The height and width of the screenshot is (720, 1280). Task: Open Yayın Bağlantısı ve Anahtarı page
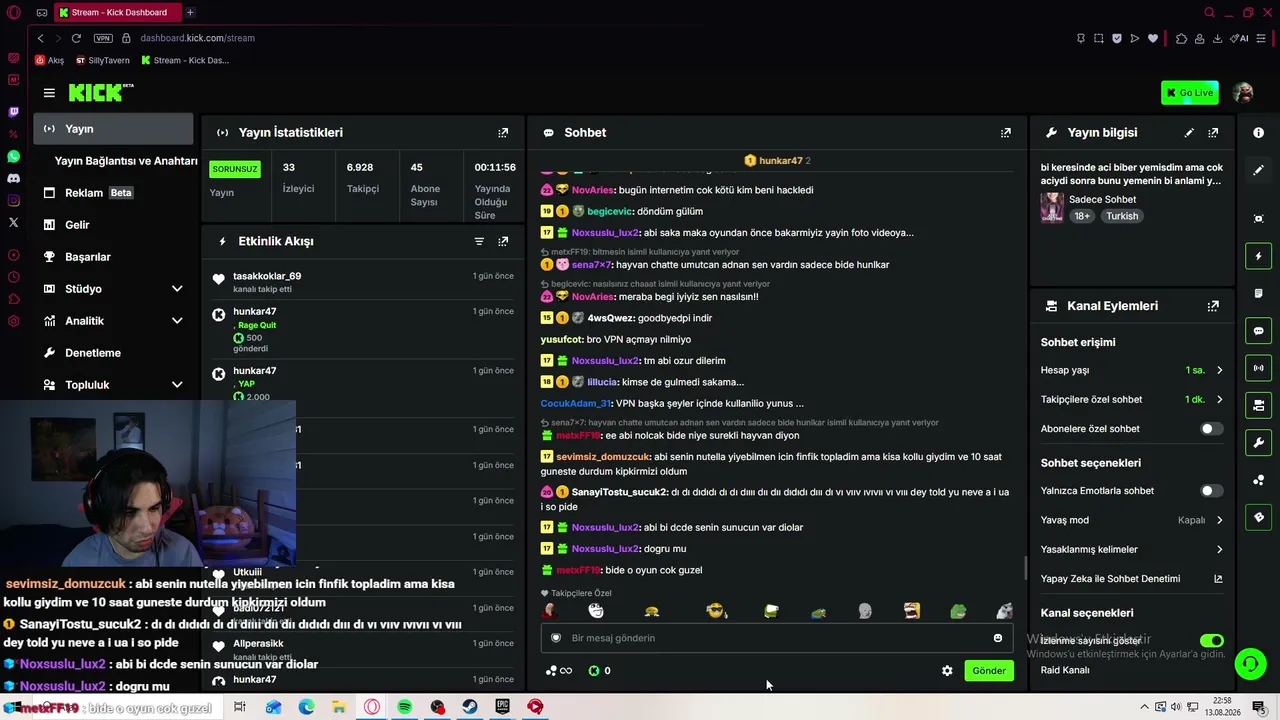(x=126, y=161)
